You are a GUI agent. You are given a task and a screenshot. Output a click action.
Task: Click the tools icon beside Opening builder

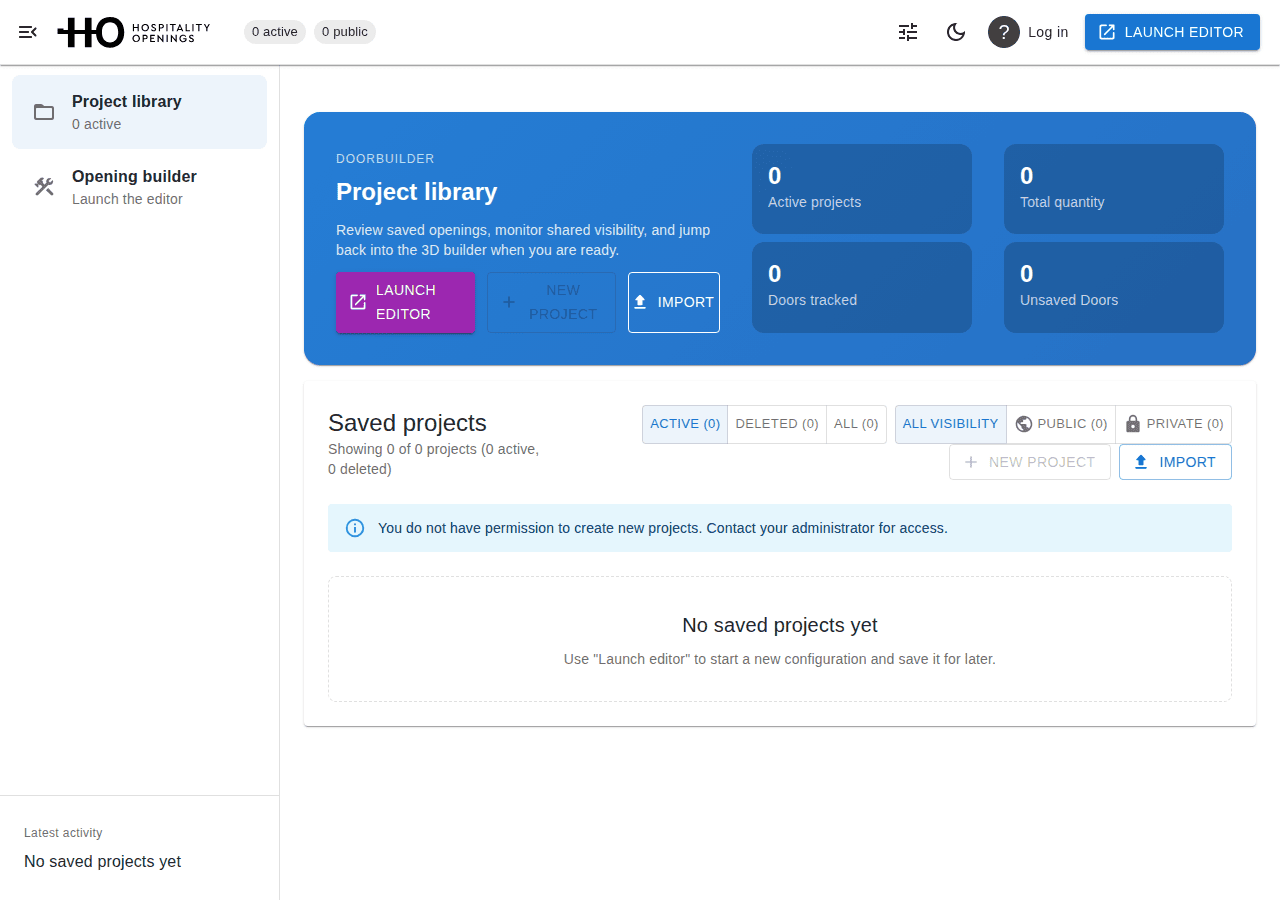[x=44, y=187]
